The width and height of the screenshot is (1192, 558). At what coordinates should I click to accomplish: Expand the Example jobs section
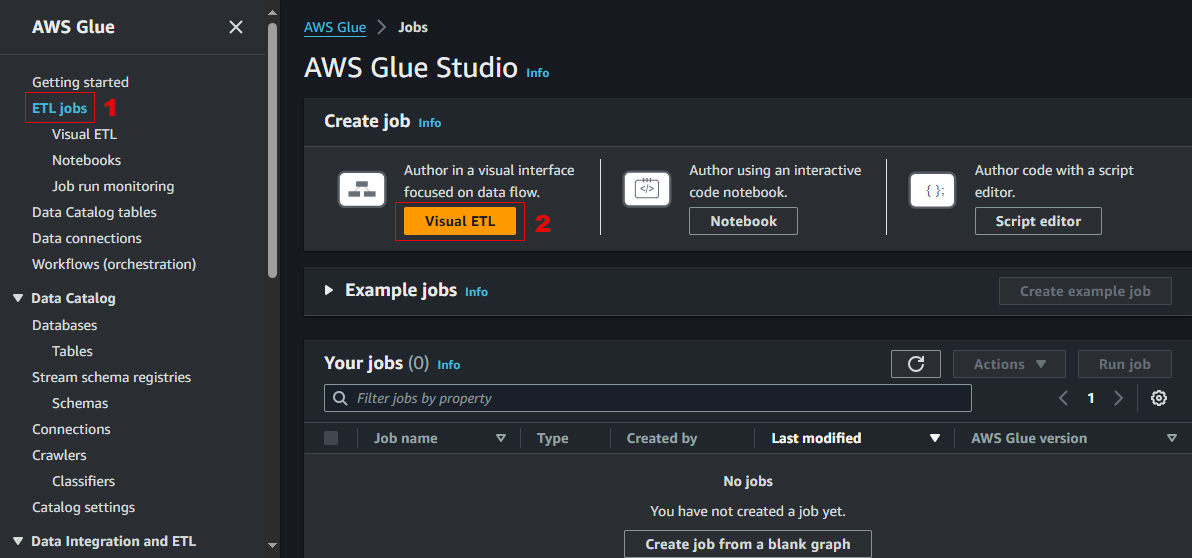[329, 290]
